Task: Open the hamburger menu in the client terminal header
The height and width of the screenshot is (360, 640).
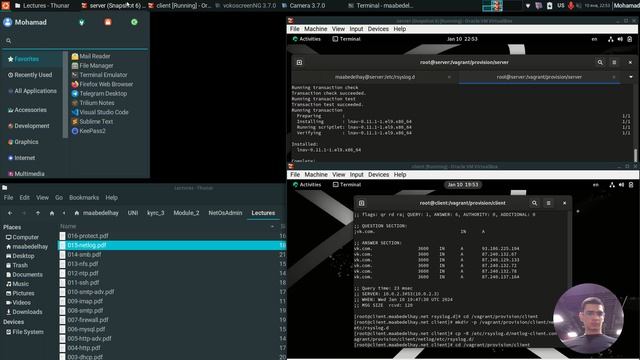Action: (549, 203)
